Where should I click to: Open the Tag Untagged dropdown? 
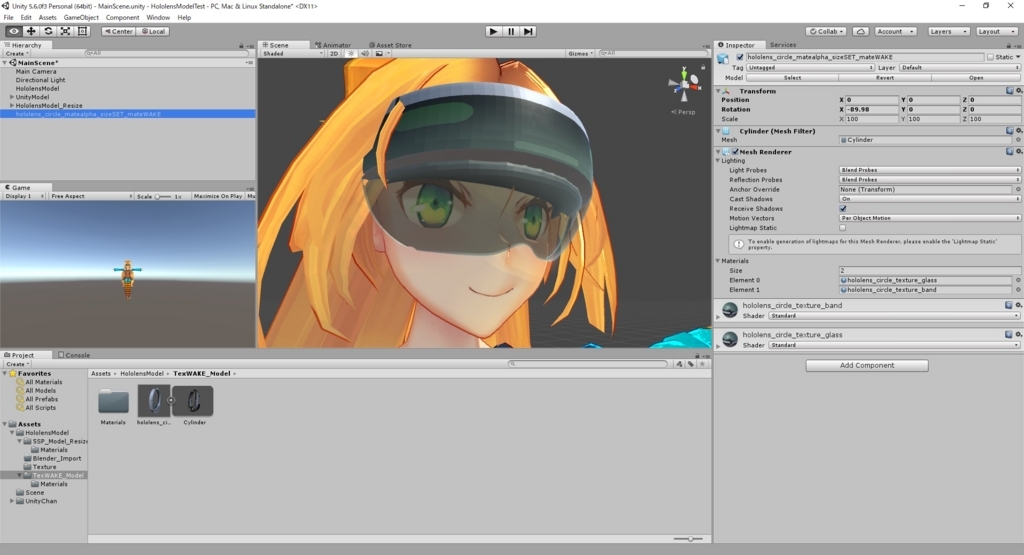810,67
